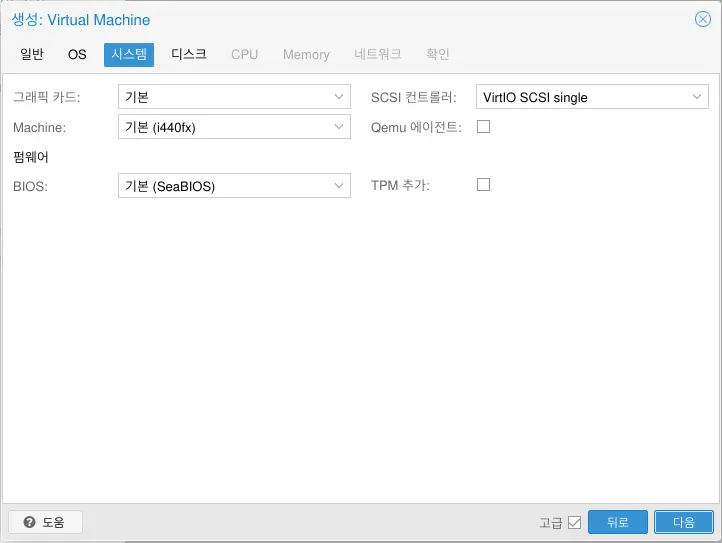The height and width of the screenshot is (543, 722).
Task: Toggle the 고급 advanced checkbox
Action: point(574,522)
